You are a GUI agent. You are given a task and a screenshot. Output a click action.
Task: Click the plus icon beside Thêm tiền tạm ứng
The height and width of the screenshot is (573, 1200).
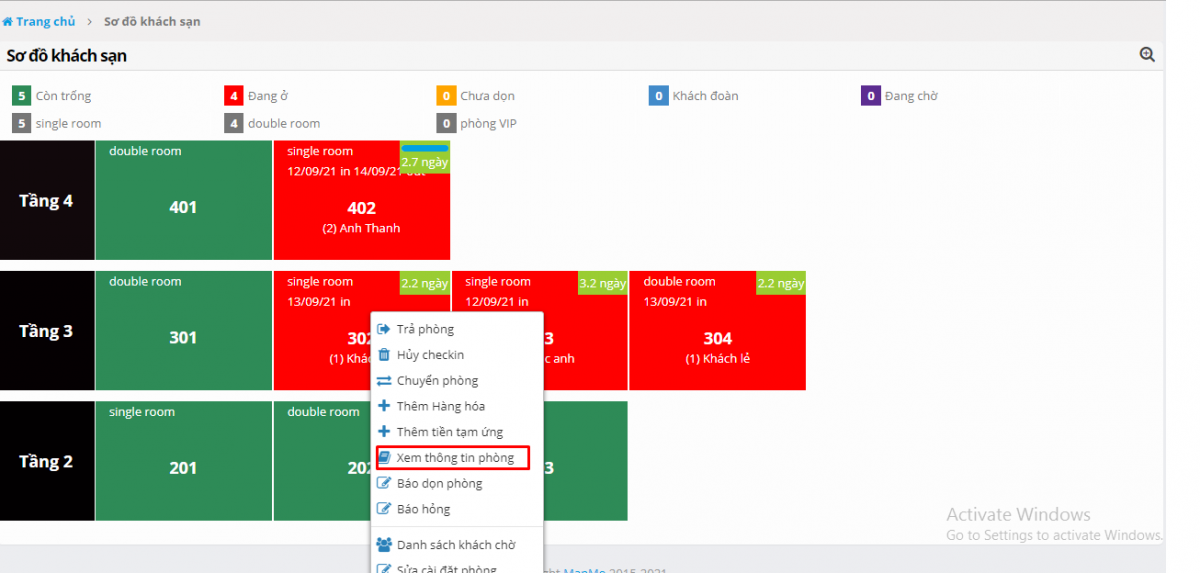click(x=383, y=432)
